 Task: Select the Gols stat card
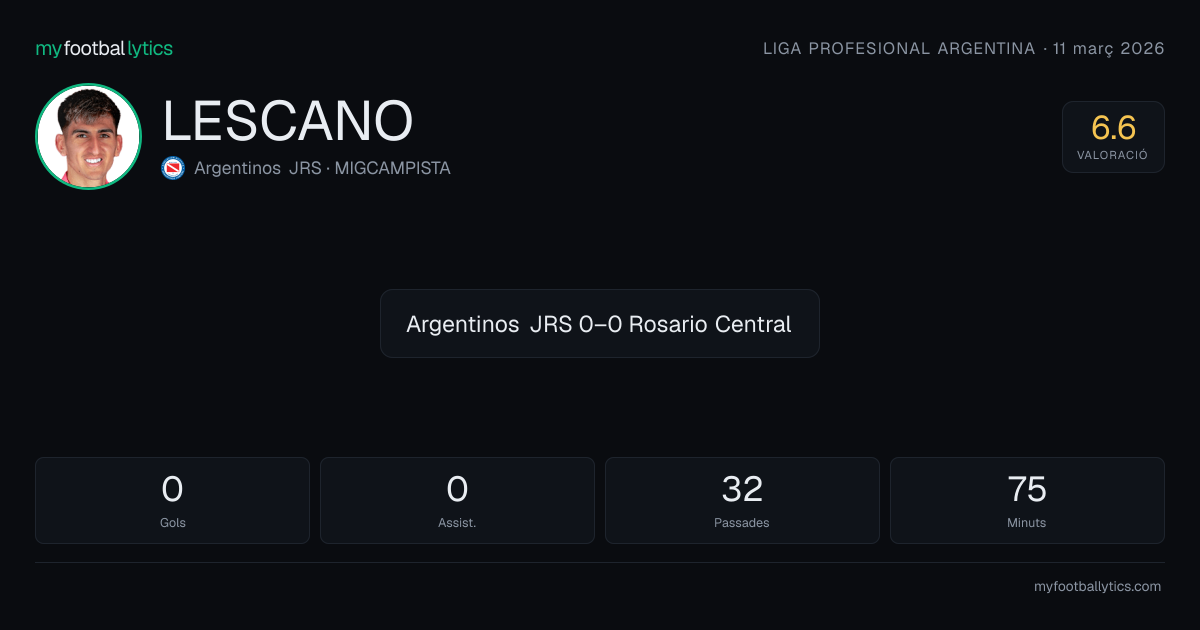coord(172,500)
